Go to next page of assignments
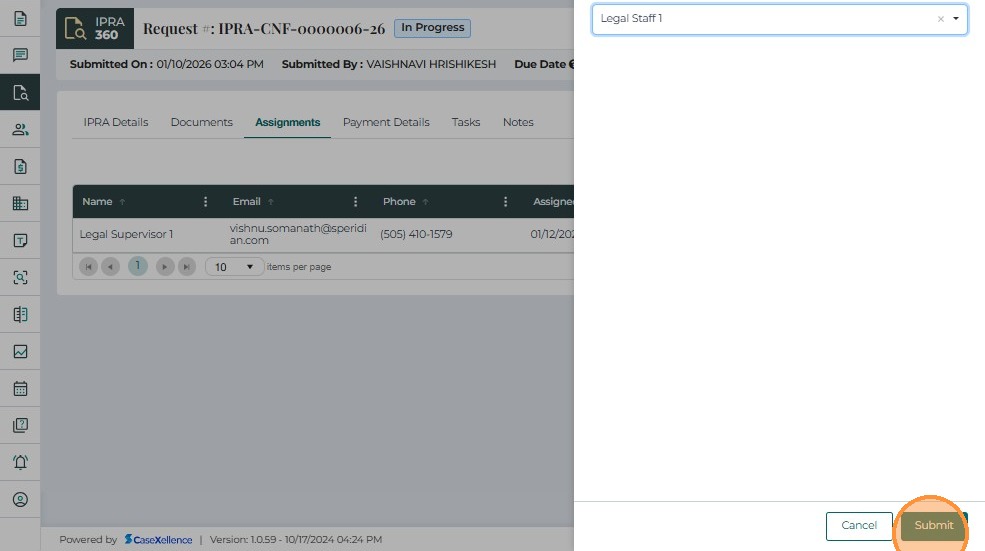 click(x=165, y=267)
